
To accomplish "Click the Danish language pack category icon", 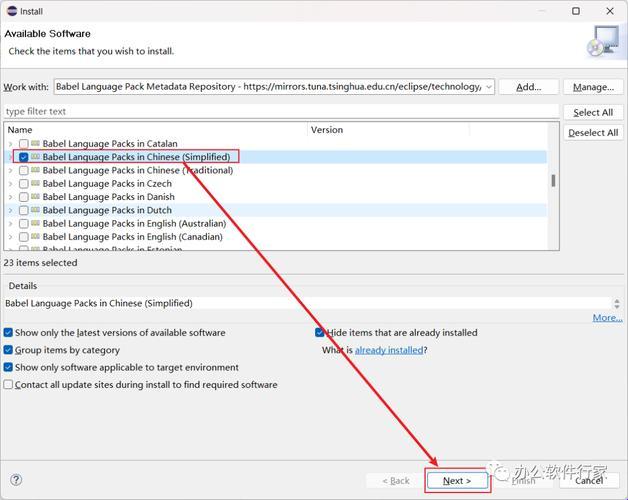I will [x=35, y=197].
